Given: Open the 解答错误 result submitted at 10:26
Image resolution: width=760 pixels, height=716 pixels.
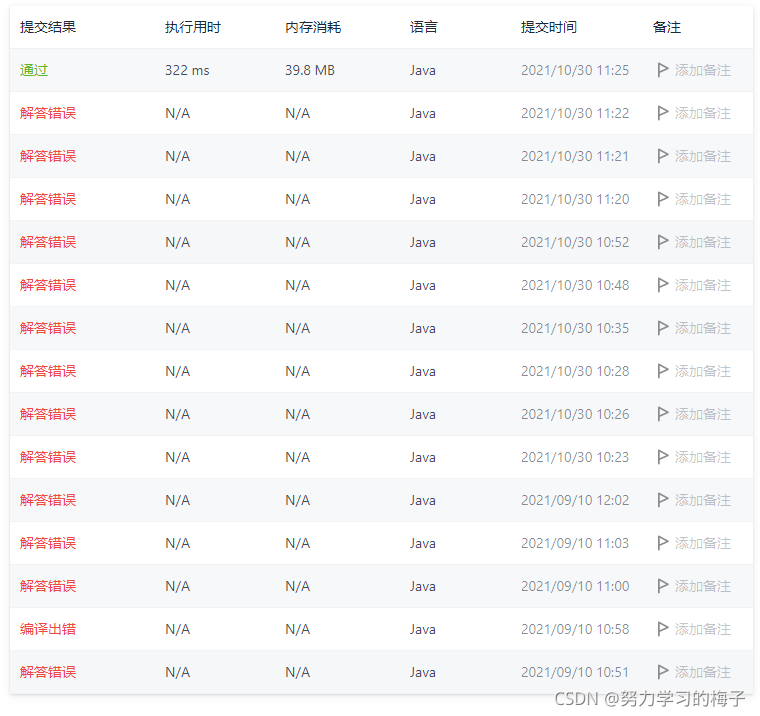Looking at the screenshot, I should [48, 414].
